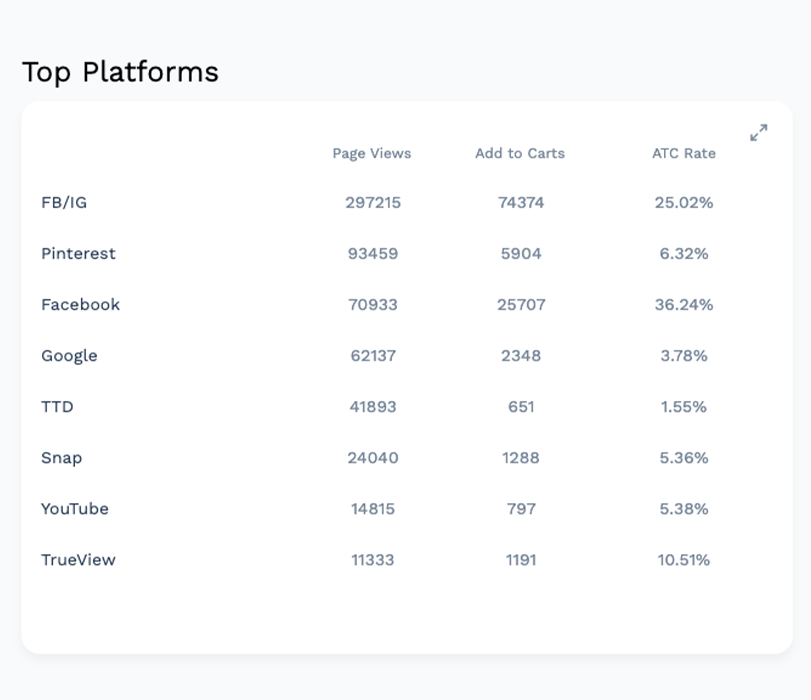The height and width of the screenshot is (700, 811).
Task: Select the TrueView platform row label
Action: coord(78,560)
